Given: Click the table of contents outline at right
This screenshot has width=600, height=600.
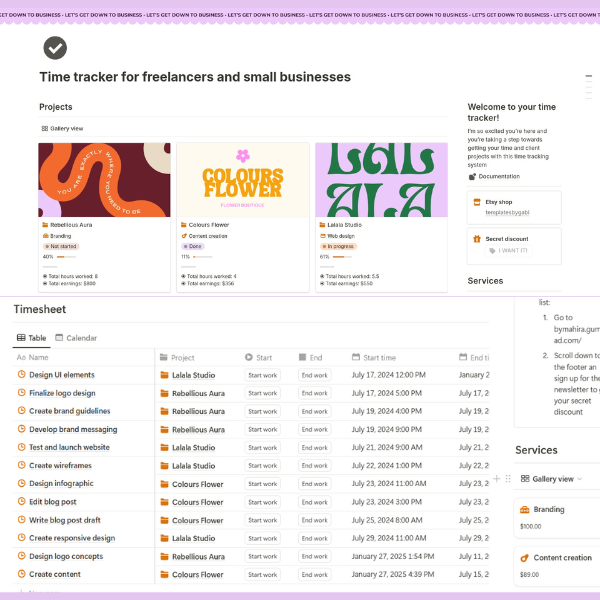Looking at the screenshot, I should [589, 87].
